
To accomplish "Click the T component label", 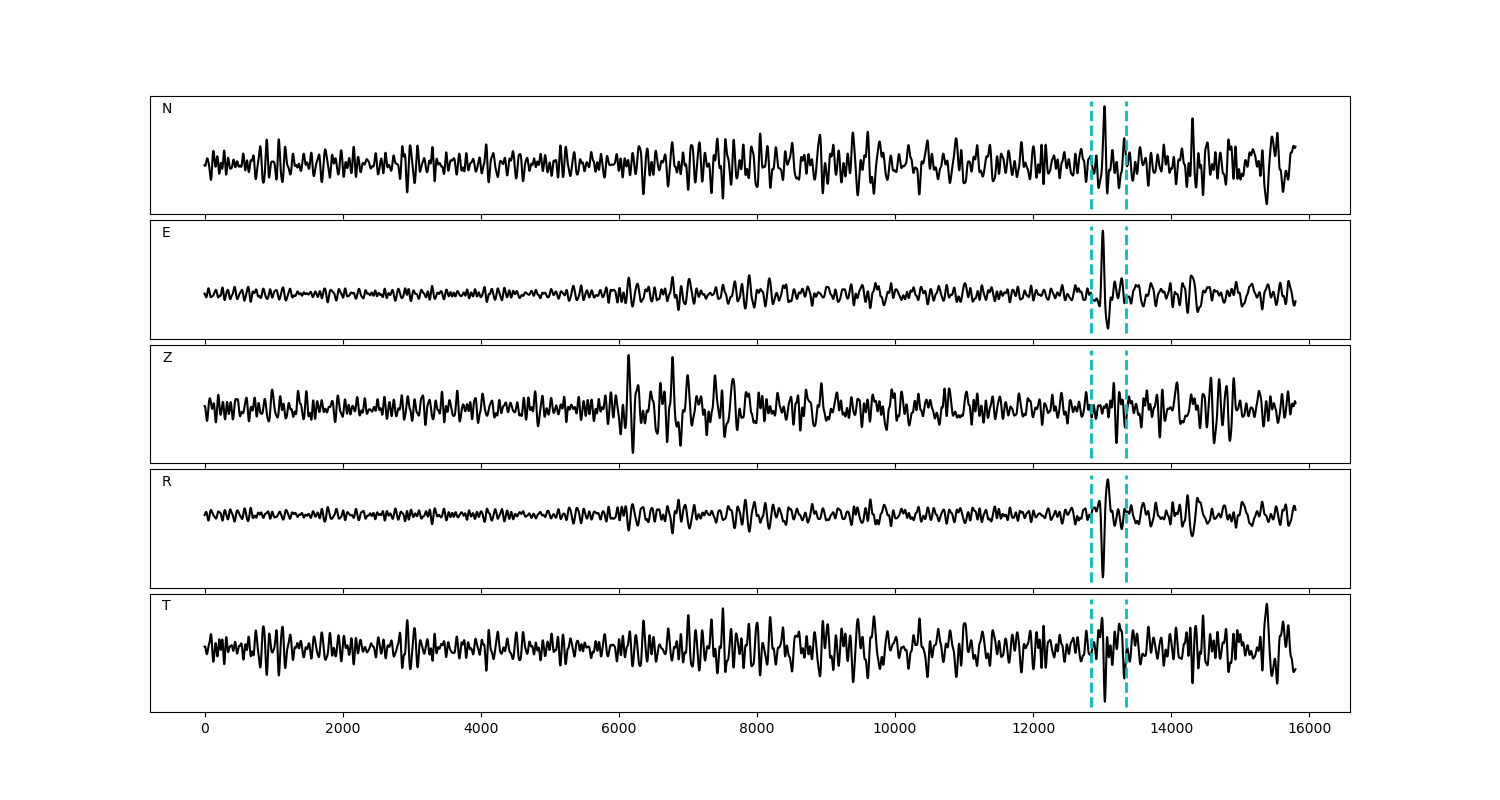I will [166, 606].
